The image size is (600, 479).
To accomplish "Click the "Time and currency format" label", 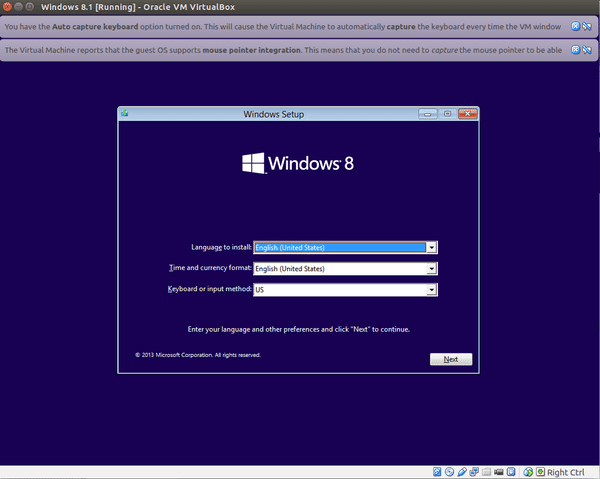I will point(210,268).
